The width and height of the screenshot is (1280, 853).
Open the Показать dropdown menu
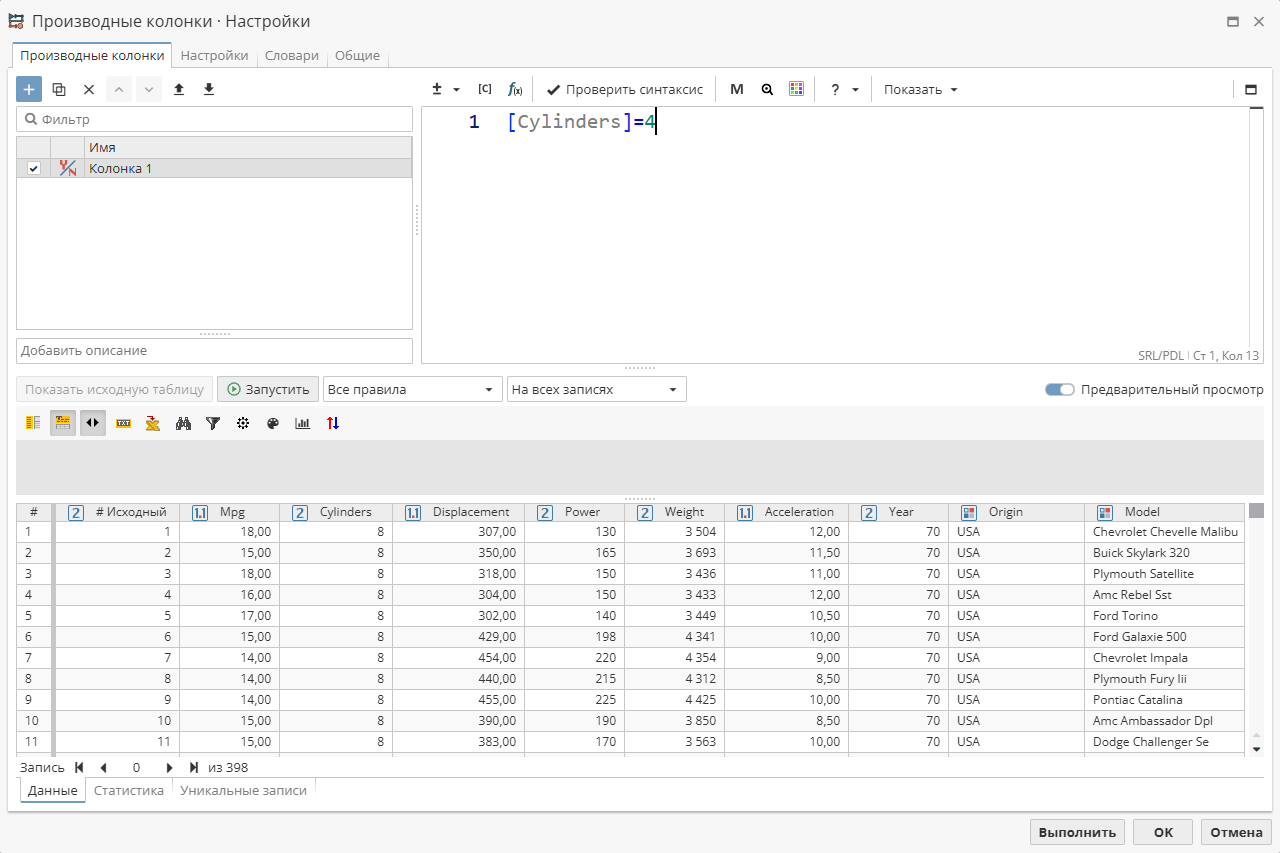coord(920,89)
